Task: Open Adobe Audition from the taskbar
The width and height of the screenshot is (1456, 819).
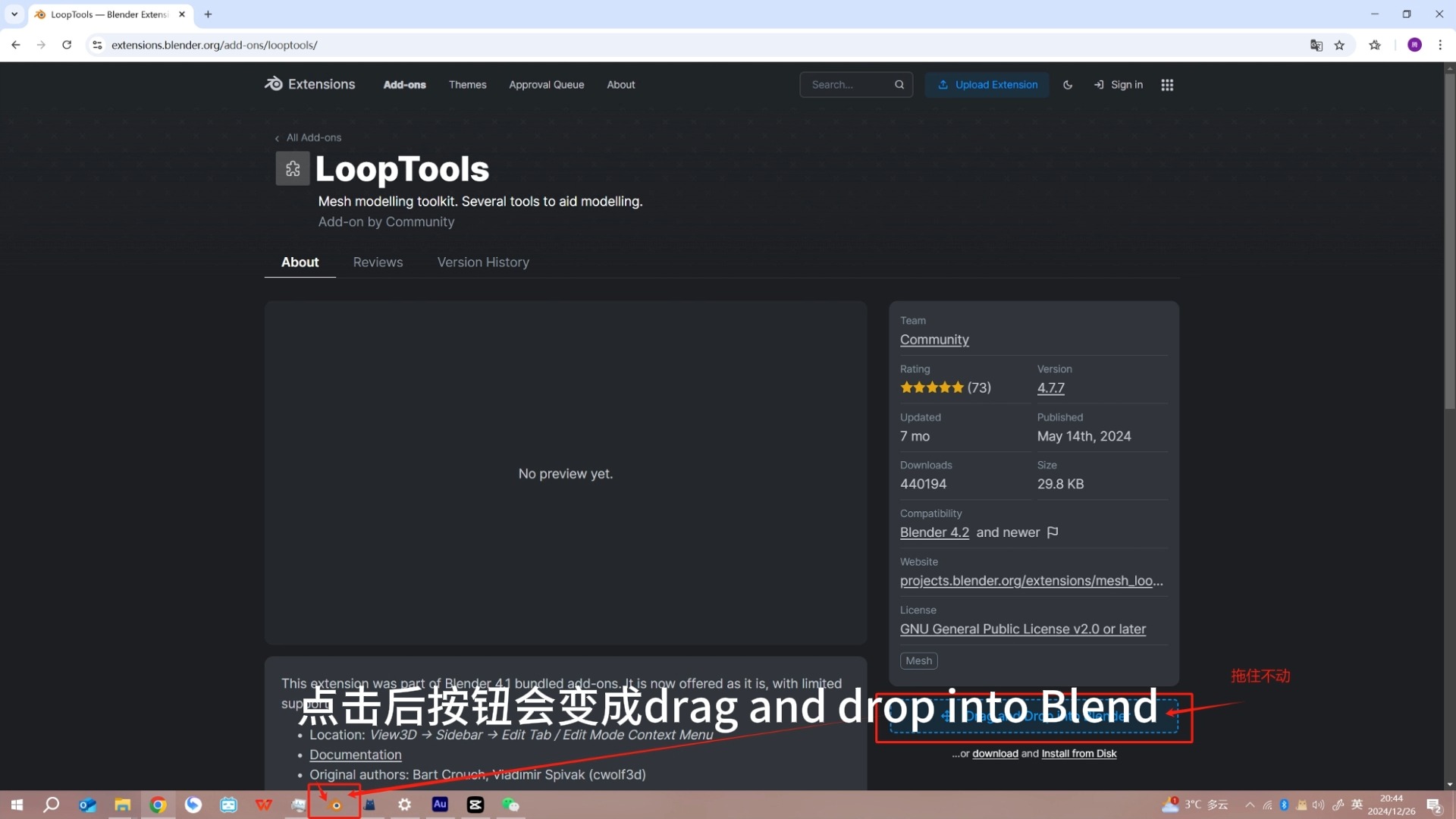Action: [x=440, y=805]
